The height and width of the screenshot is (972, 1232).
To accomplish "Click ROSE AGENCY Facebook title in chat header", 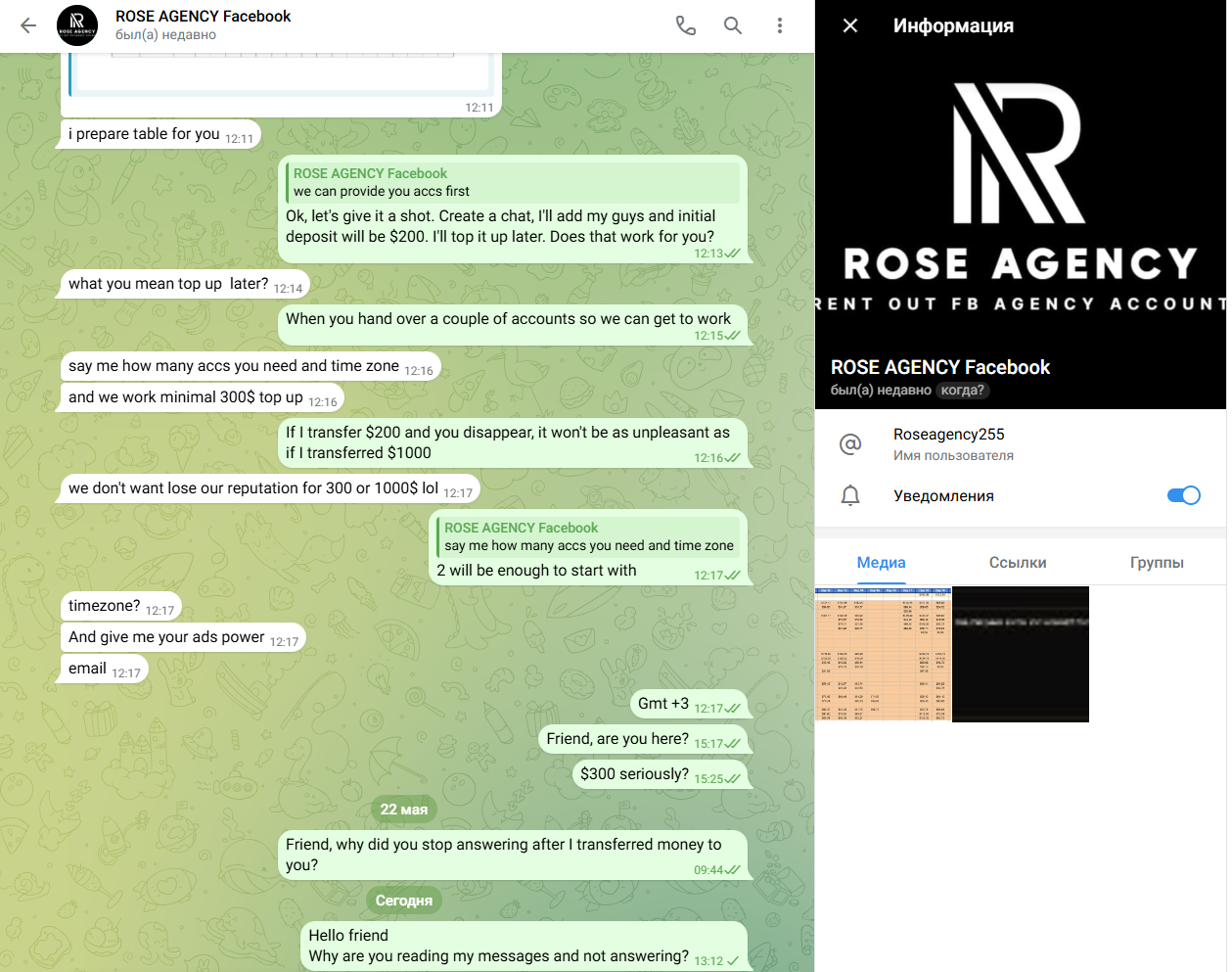I will [x=204, y=16].
